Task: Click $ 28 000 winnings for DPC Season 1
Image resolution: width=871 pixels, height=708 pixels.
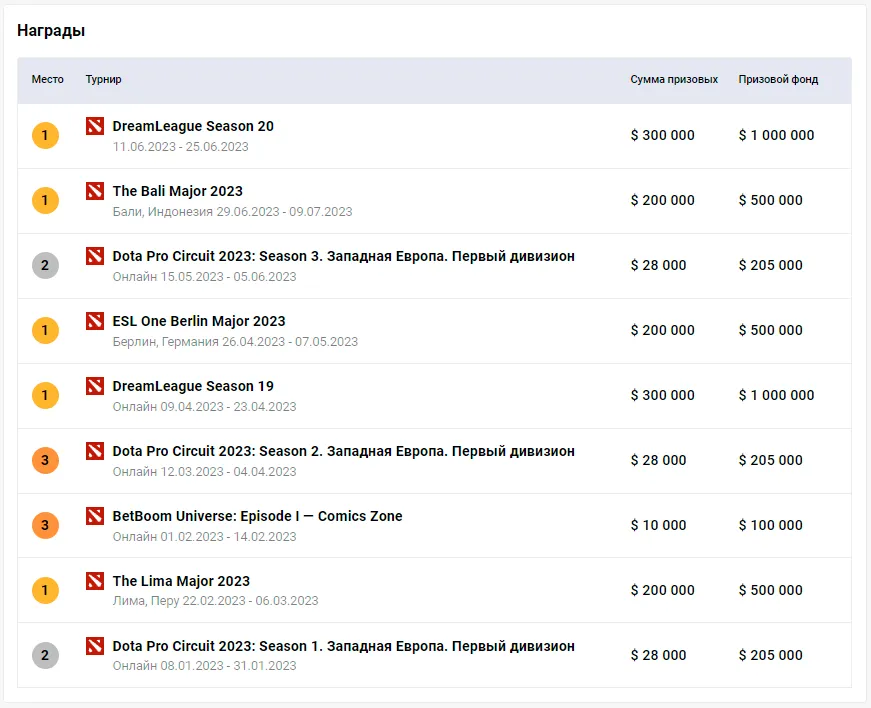Action: click(658, 655)
